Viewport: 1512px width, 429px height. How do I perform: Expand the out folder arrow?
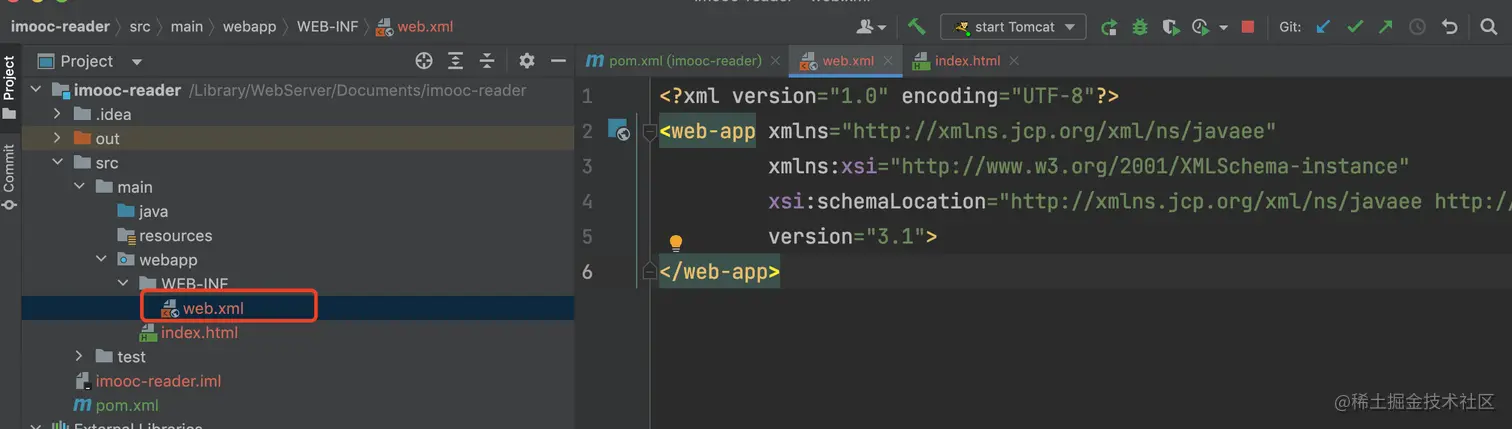58,138
